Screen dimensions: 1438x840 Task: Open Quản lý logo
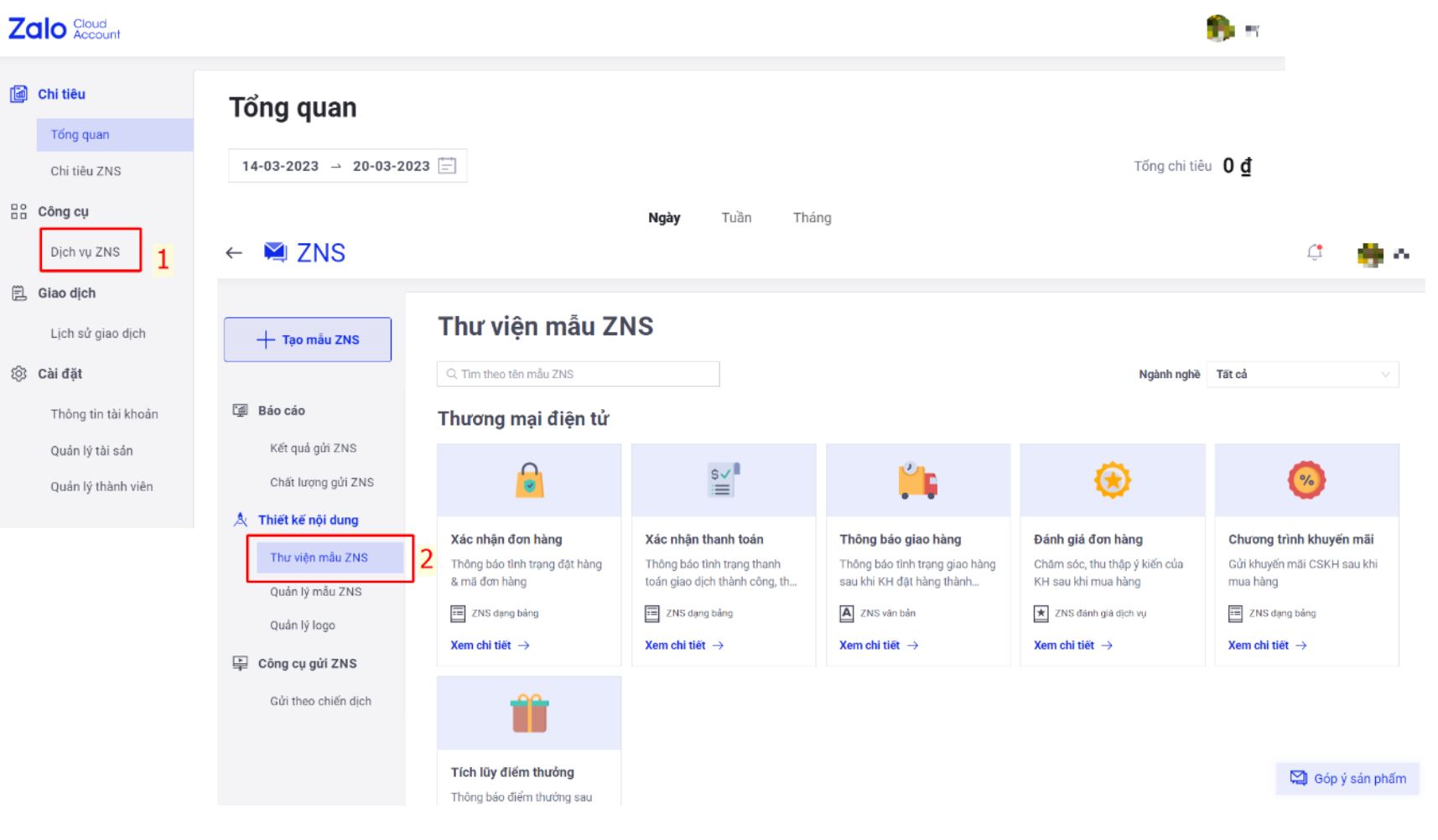pos(302,625)
